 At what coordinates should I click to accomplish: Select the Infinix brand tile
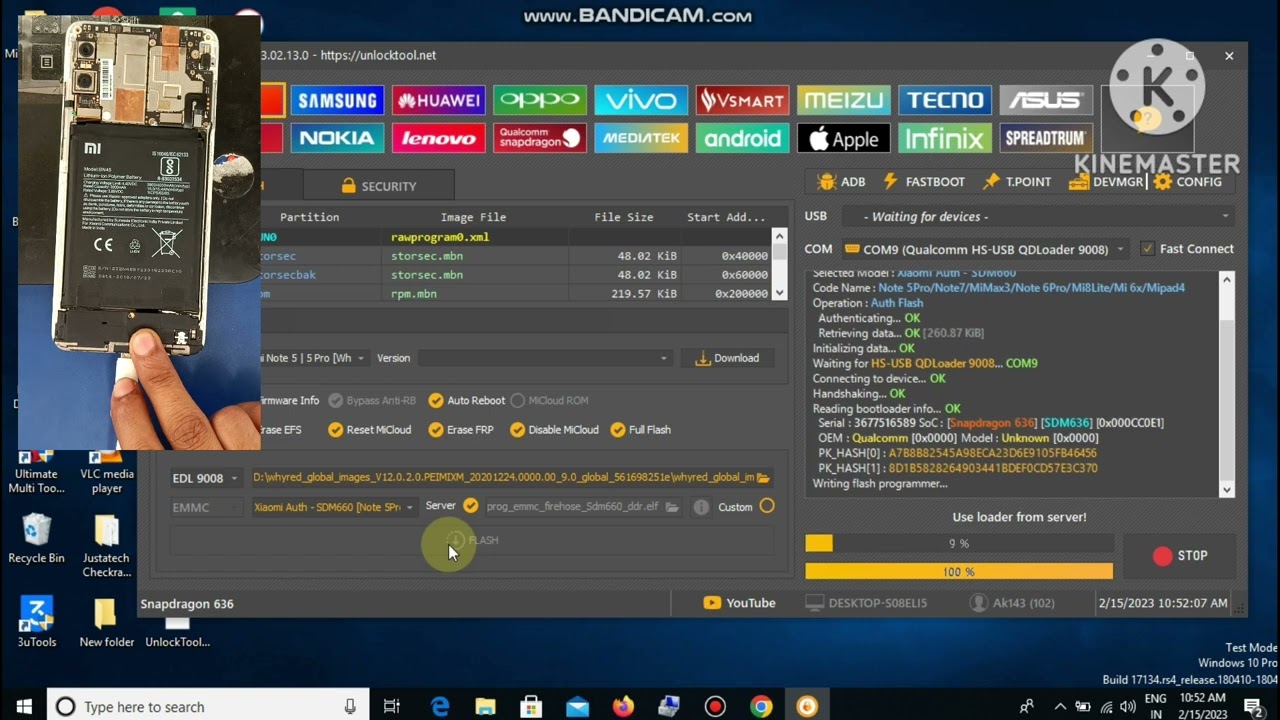pos(945,138)
